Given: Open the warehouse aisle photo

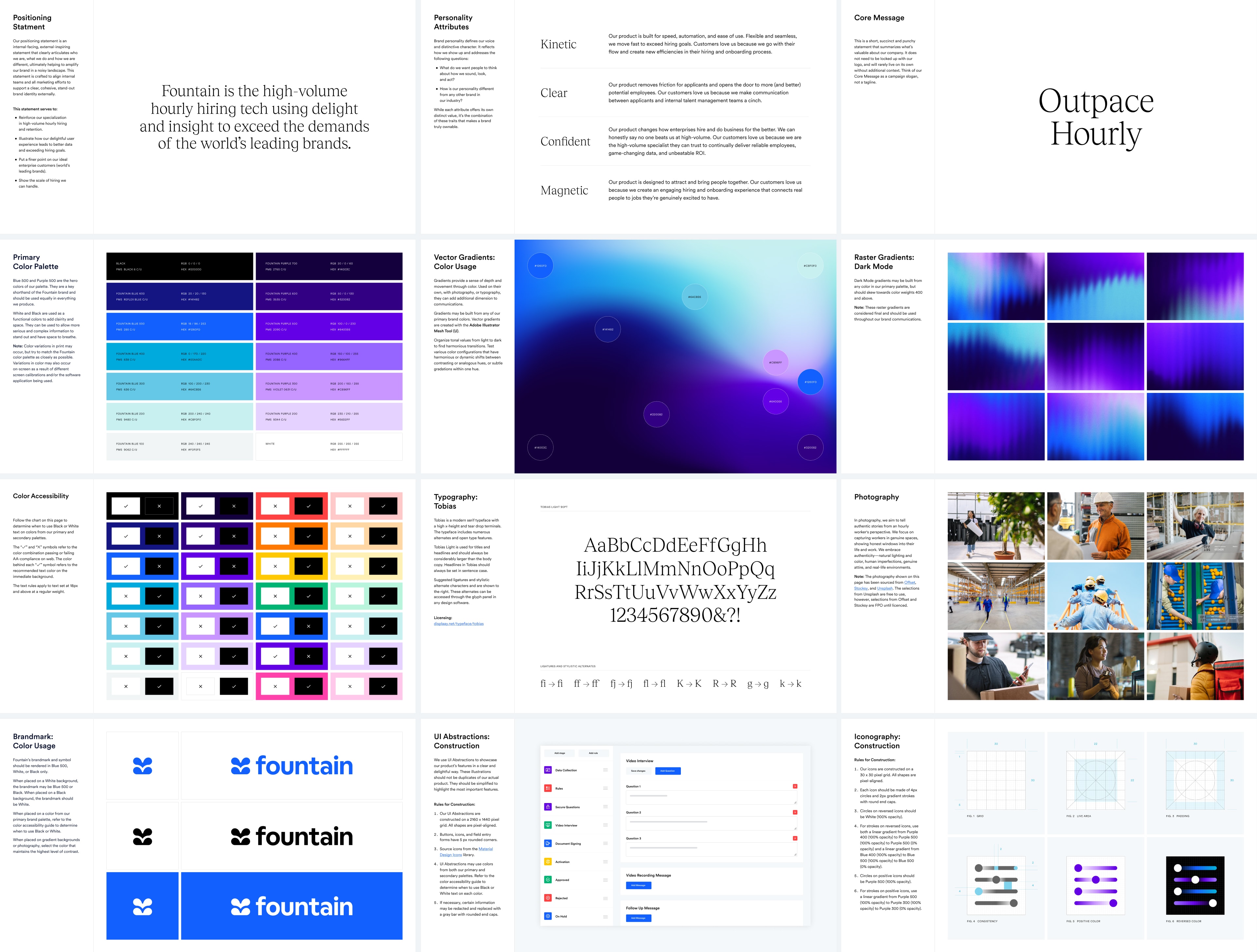Looking at the screenshot, I should [x=996, y=596].
